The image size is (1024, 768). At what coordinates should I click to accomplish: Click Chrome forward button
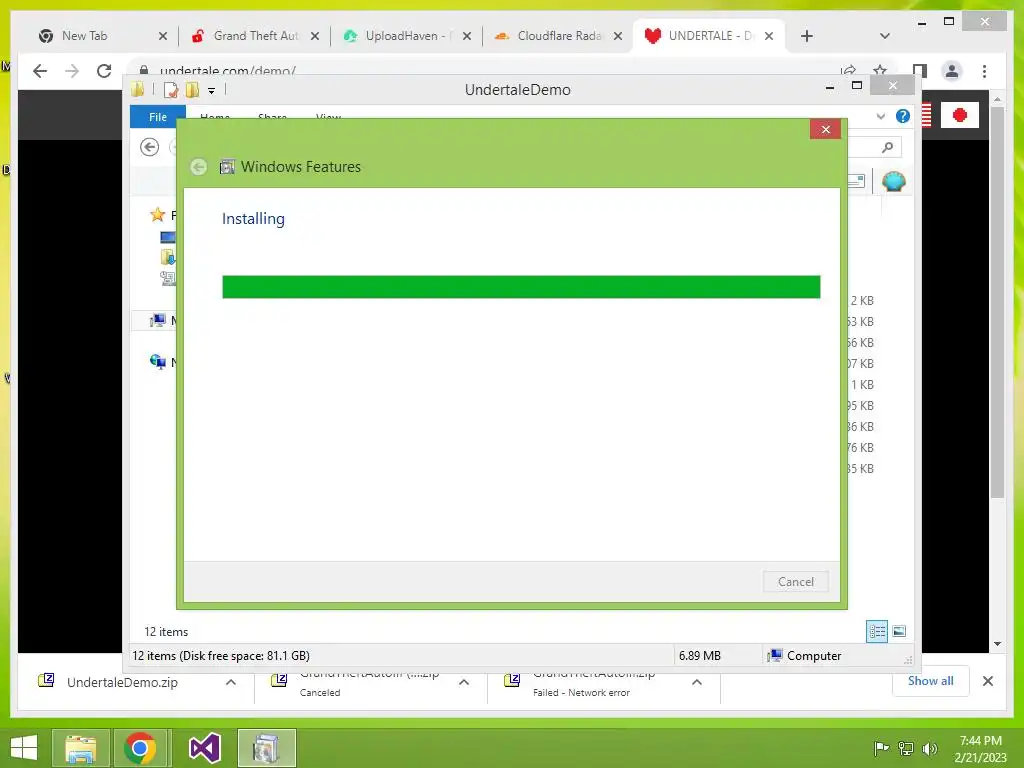[x=72, y=71]
